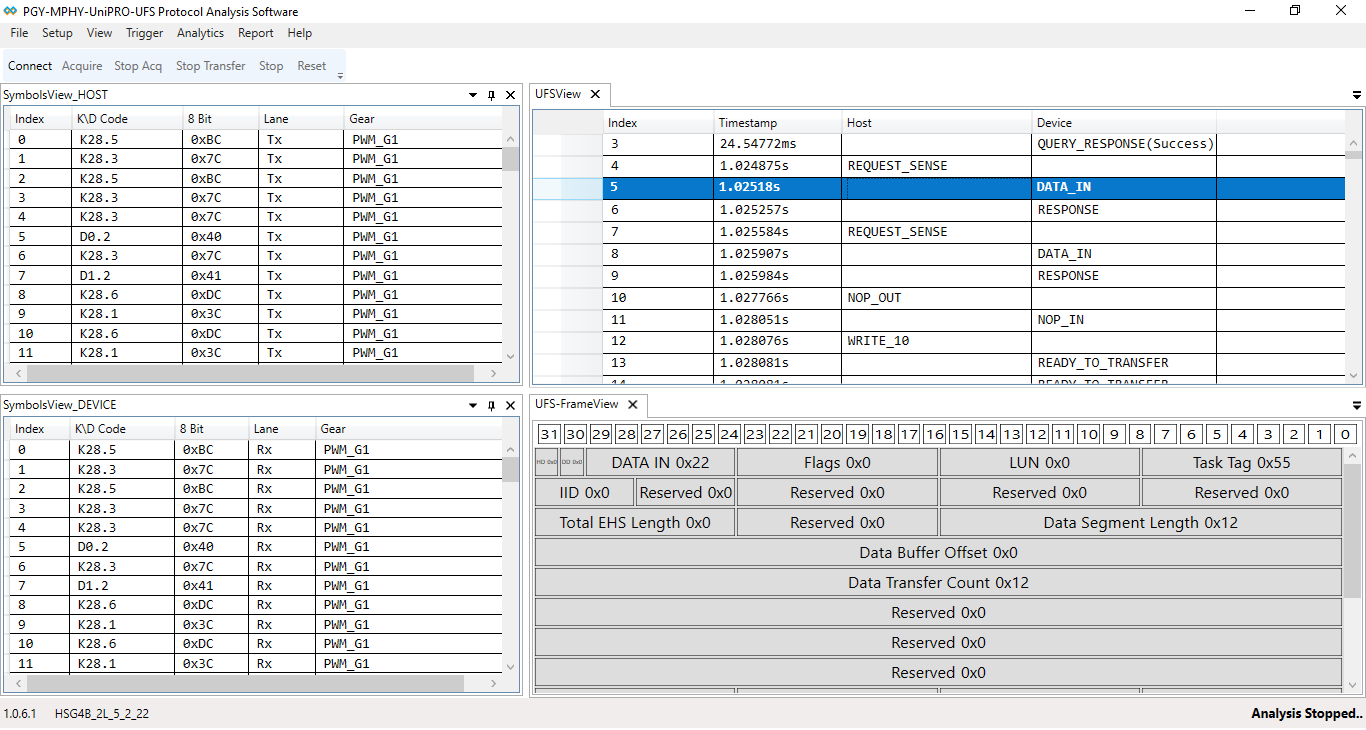Click the DATA IN 0x22 field in UFS-FrameView
1366x730 pixels.
[658, 461]
